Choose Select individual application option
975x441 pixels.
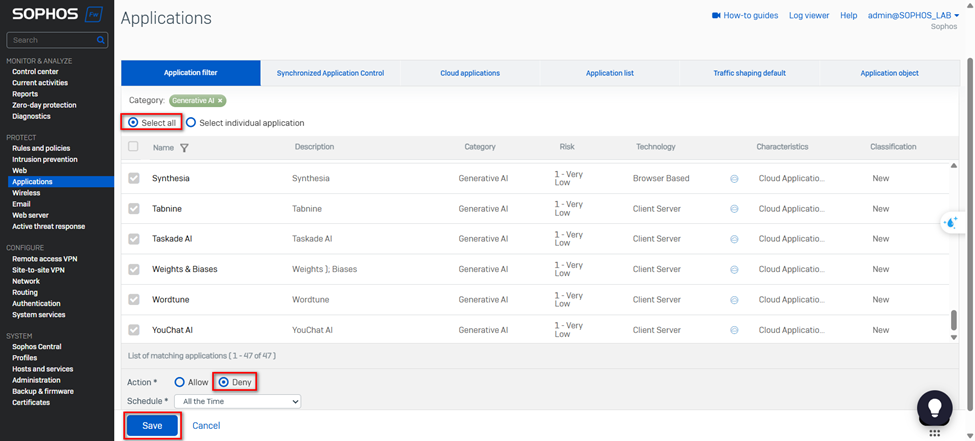tap(191, 123)
